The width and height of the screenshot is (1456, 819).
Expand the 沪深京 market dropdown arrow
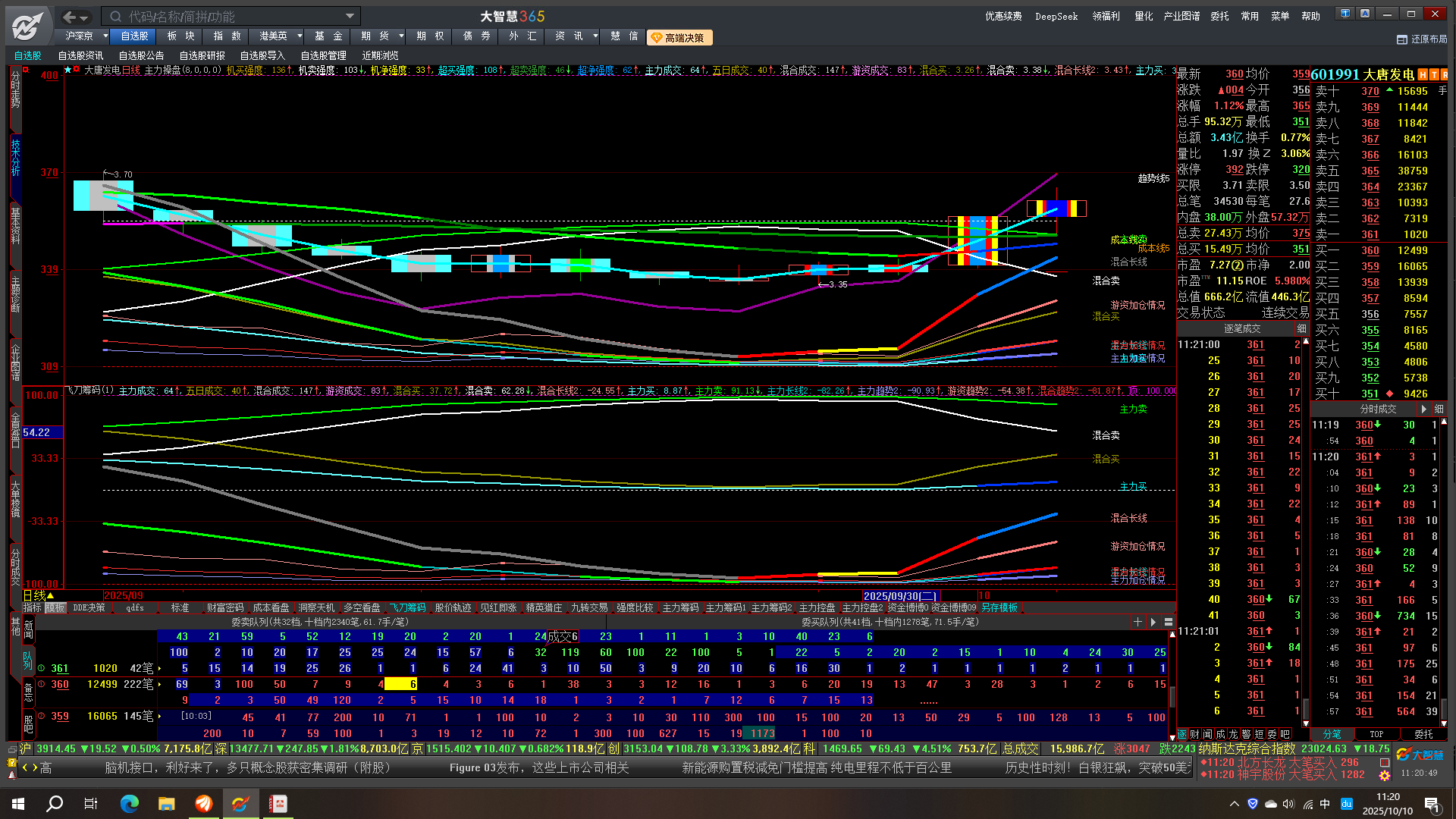point(105,36)
